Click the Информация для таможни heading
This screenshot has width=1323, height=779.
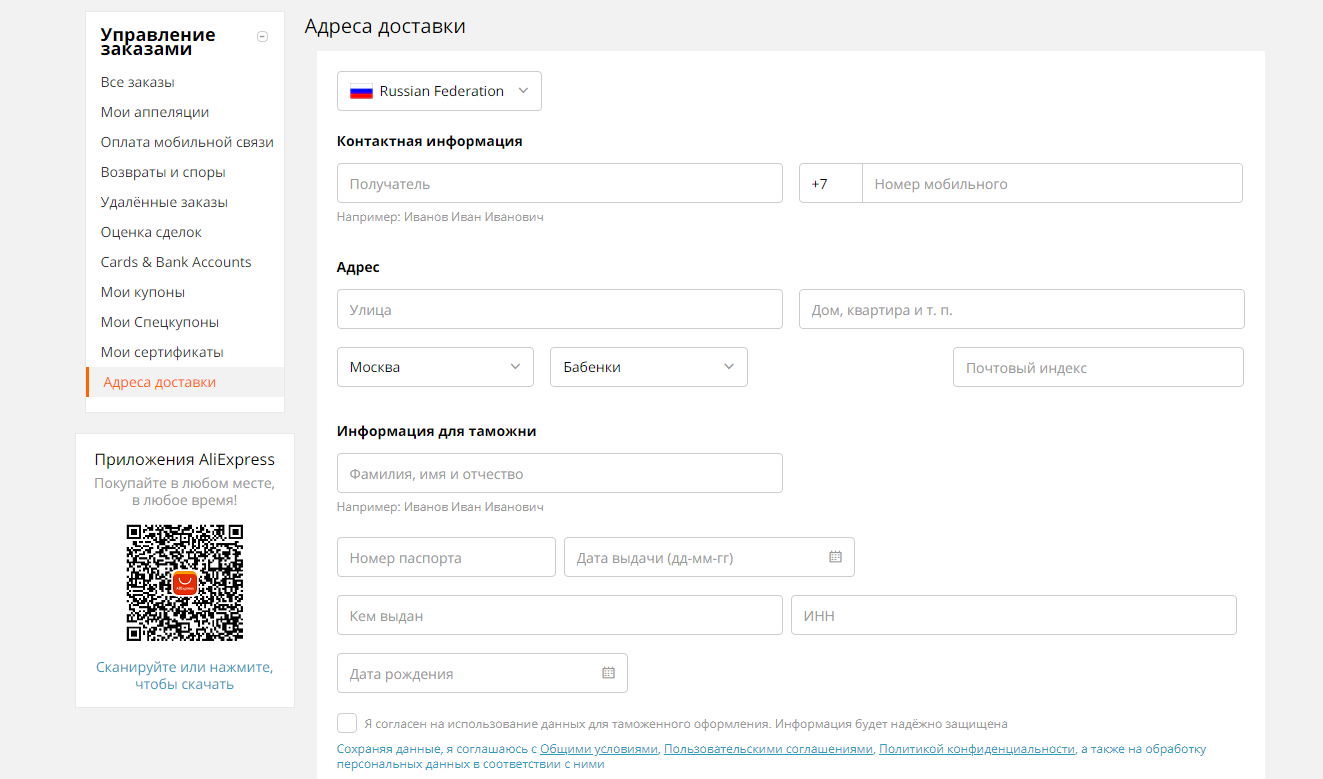[437, 431]
